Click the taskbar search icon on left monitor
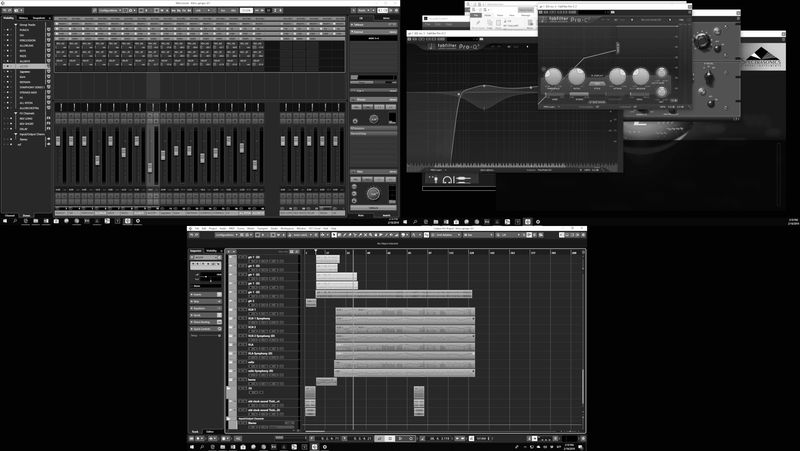 [14, 221]
